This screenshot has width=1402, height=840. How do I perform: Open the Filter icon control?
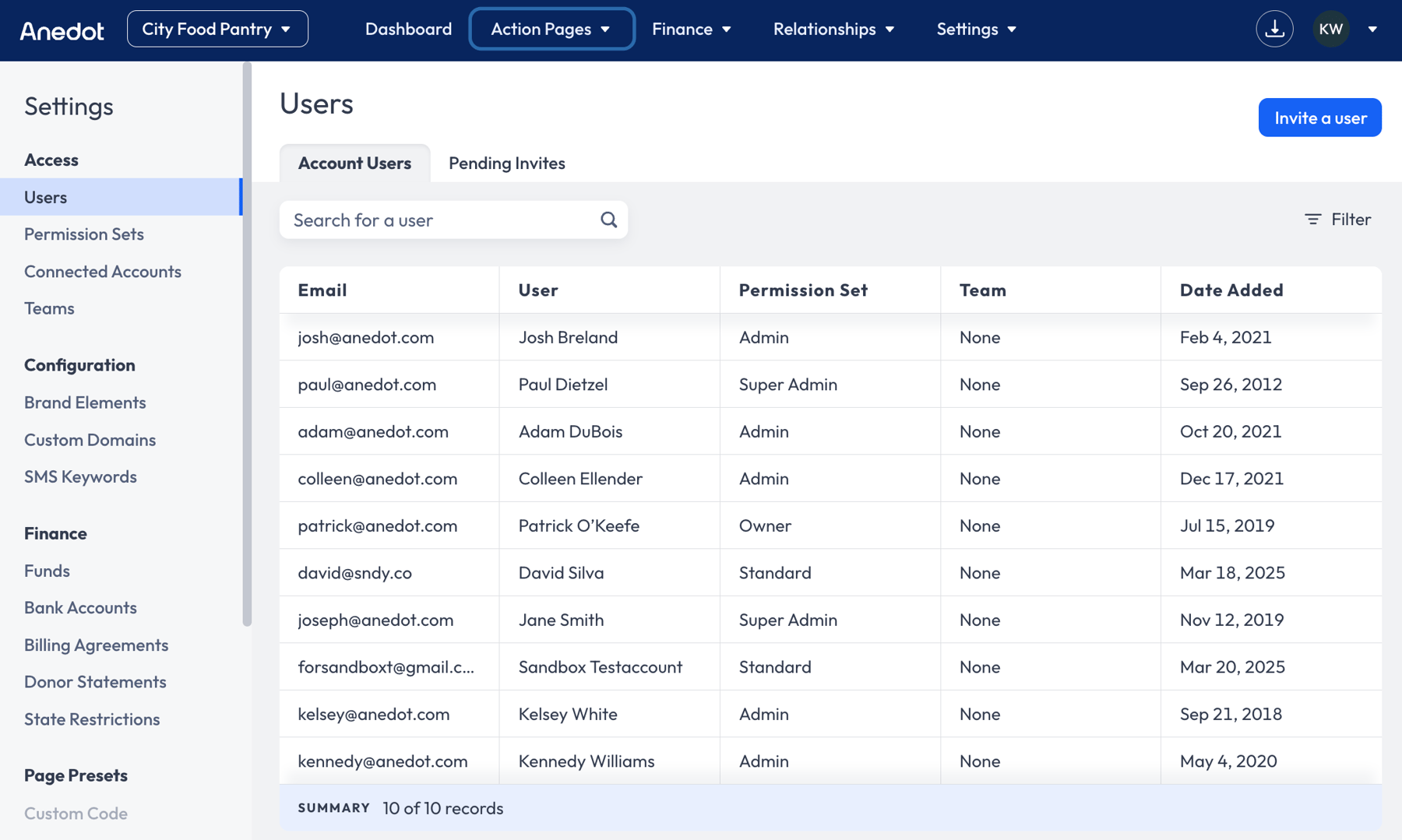pos(1337,220)
